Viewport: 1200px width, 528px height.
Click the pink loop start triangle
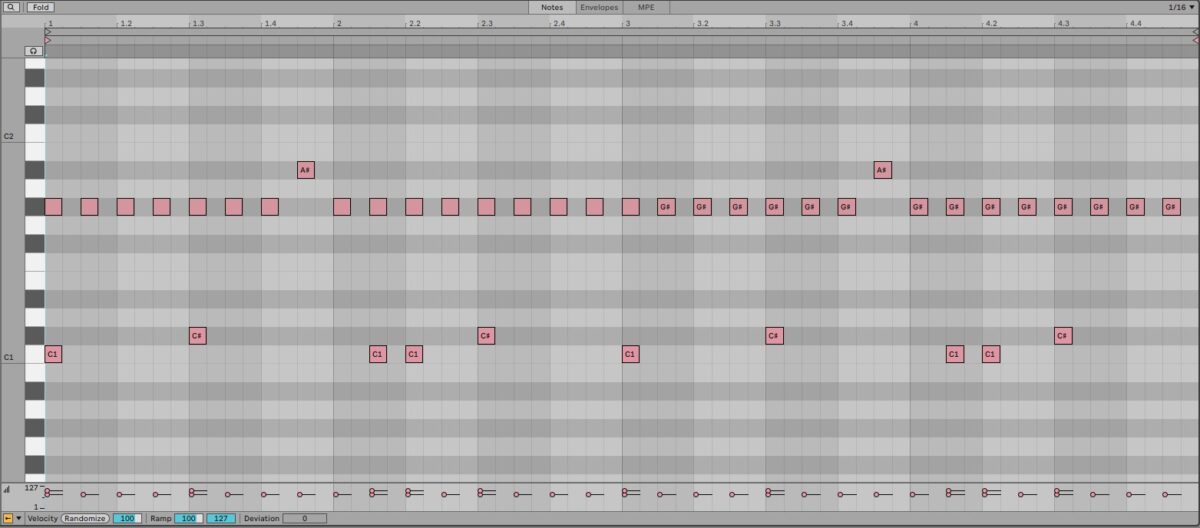[48, 41]
